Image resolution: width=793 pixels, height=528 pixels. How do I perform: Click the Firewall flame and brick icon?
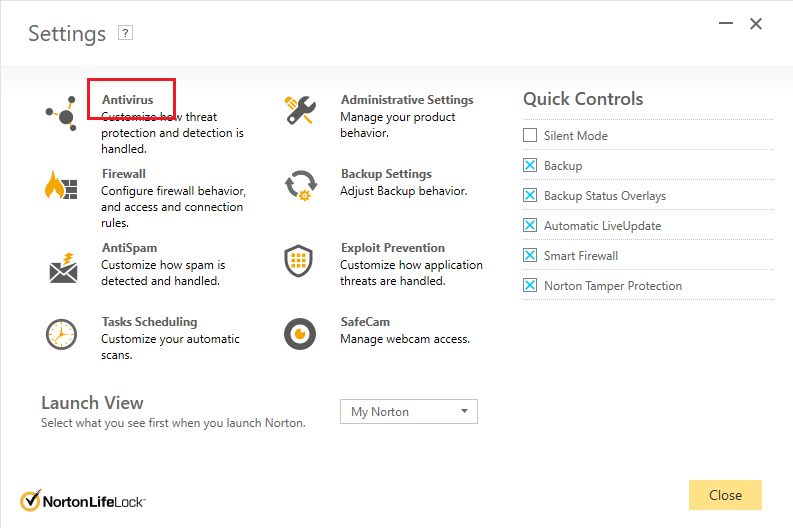click(61, 185)
